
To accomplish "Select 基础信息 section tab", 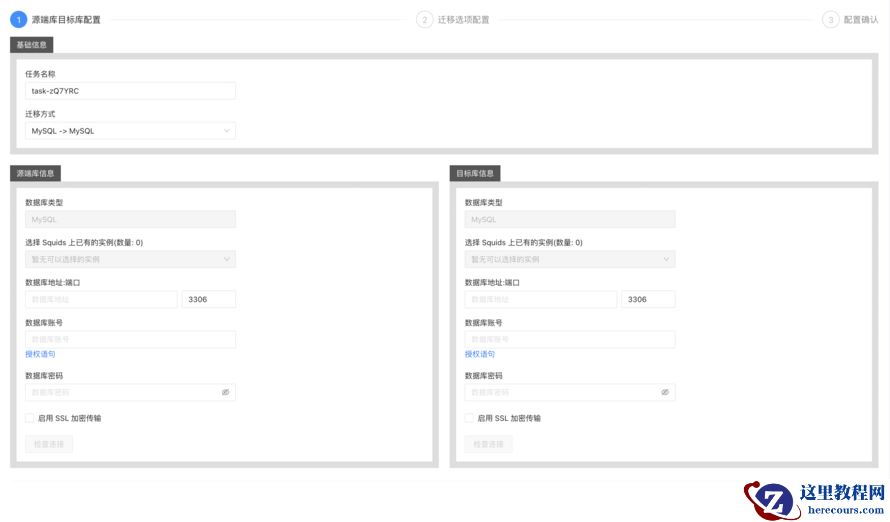I will coord(32,45).
